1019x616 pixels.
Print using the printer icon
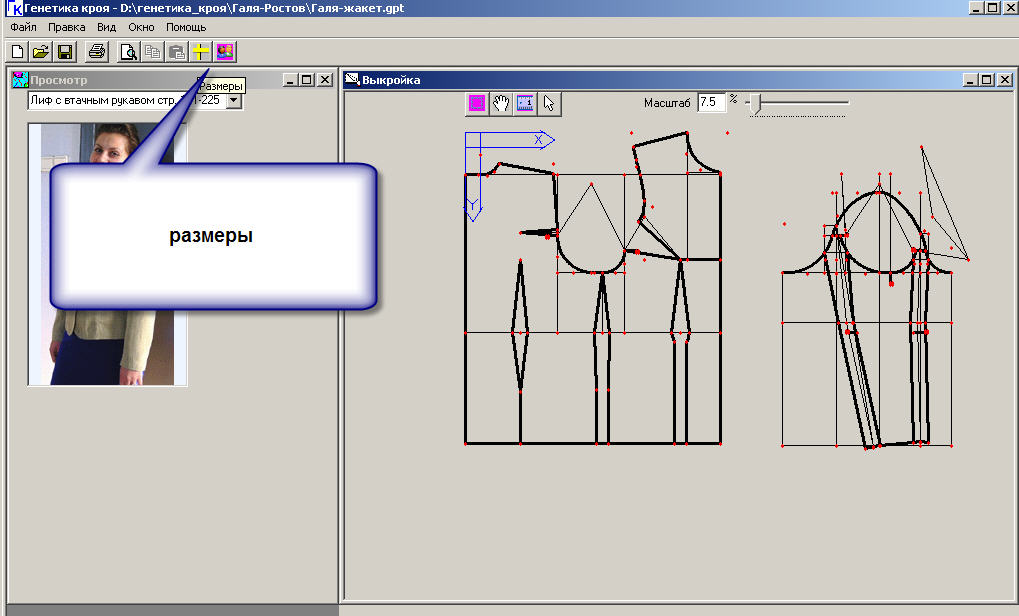(x=97, y=52)
